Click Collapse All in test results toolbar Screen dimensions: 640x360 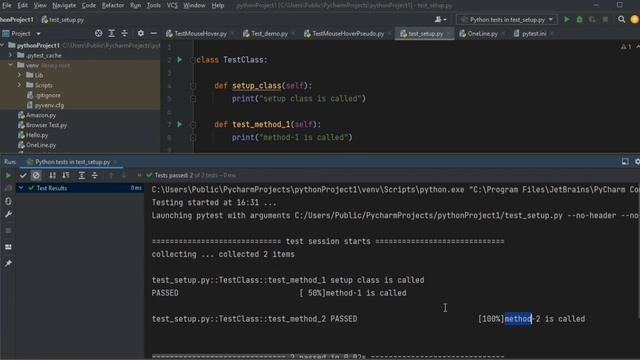pos(95,176)
